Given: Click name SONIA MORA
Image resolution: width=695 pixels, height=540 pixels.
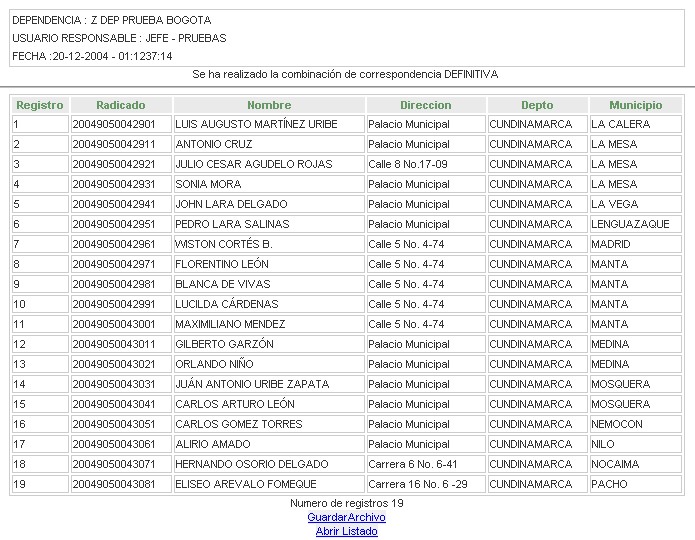Looking at the screenshot, I should pos(208,184).
